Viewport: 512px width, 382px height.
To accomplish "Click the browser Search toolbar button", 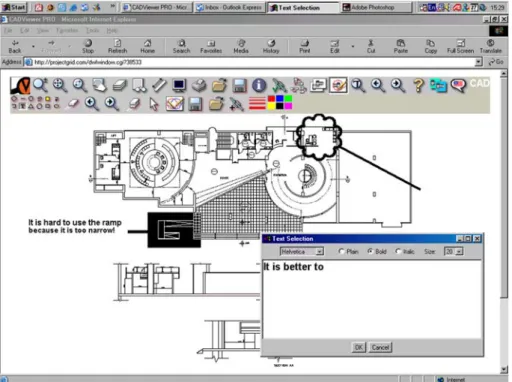I will tap(181, 47).
